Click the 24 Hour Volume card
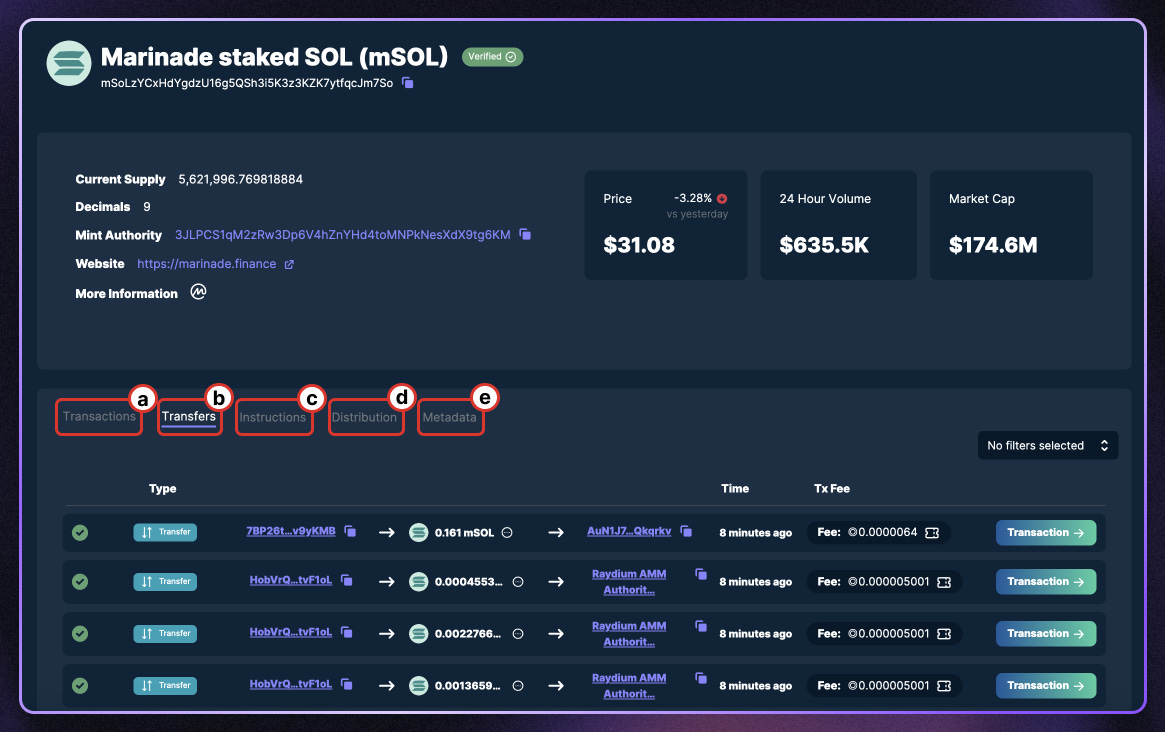 838,225
